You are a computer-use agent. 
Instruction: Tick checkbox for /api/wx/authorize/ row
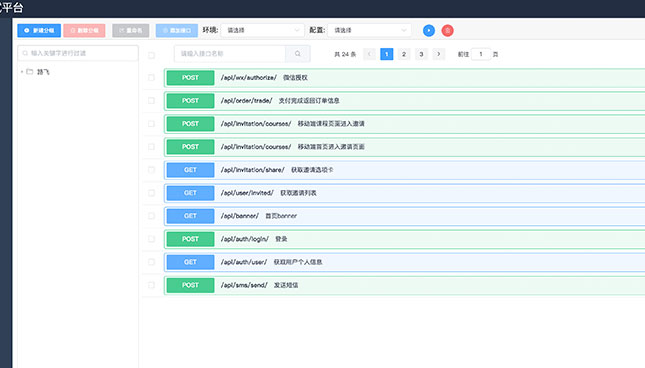pos(151,78)
